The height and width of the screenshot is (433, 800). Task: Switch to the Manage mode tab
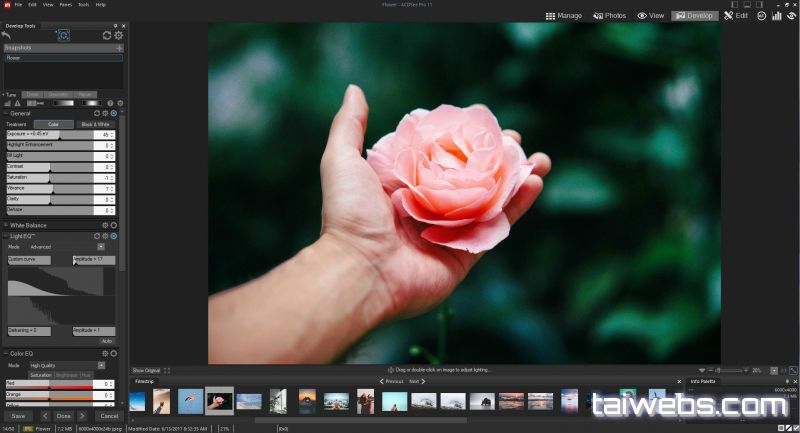564,16
